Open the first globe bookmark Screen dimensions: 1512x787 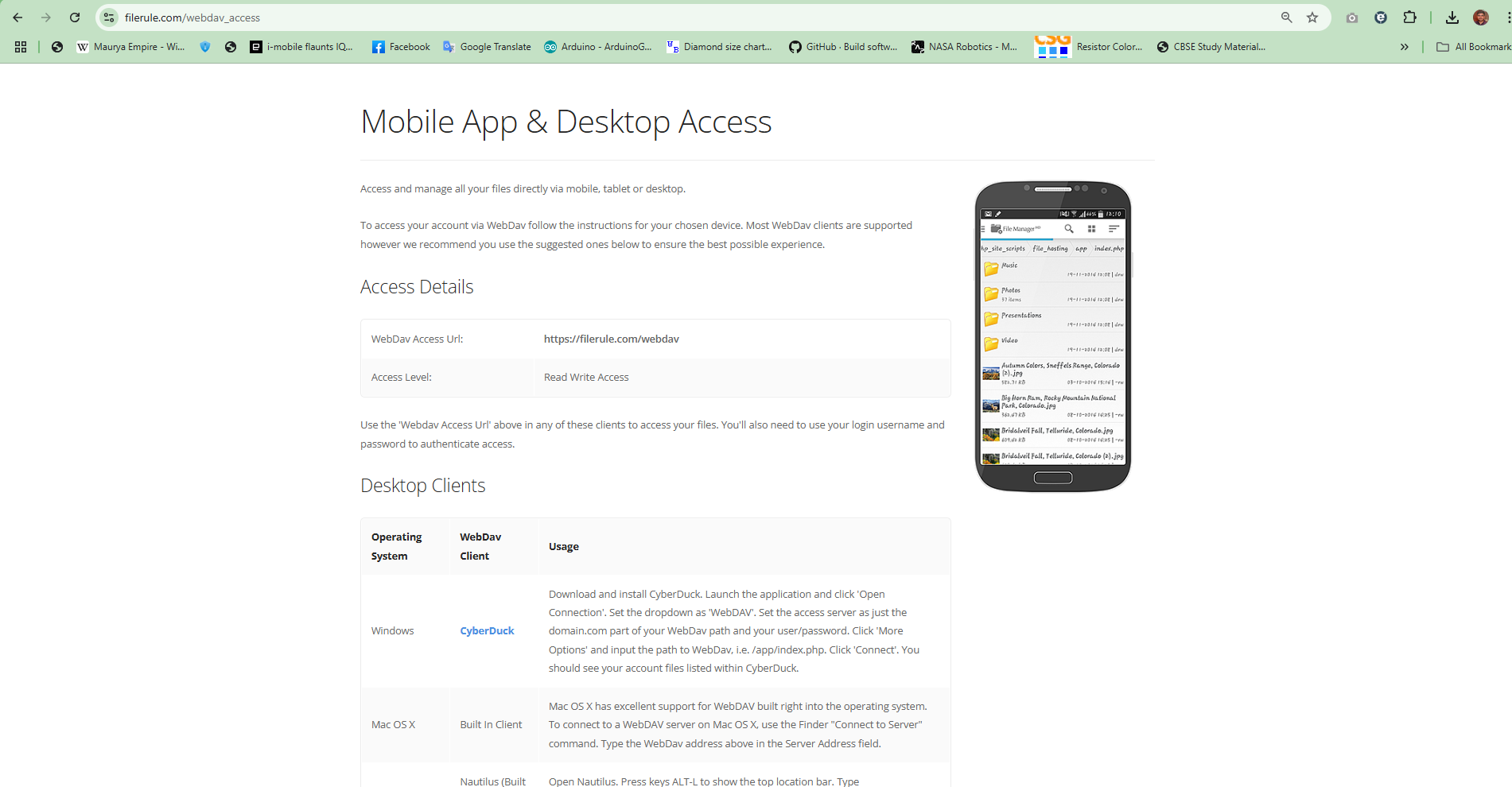click(57, 47)
